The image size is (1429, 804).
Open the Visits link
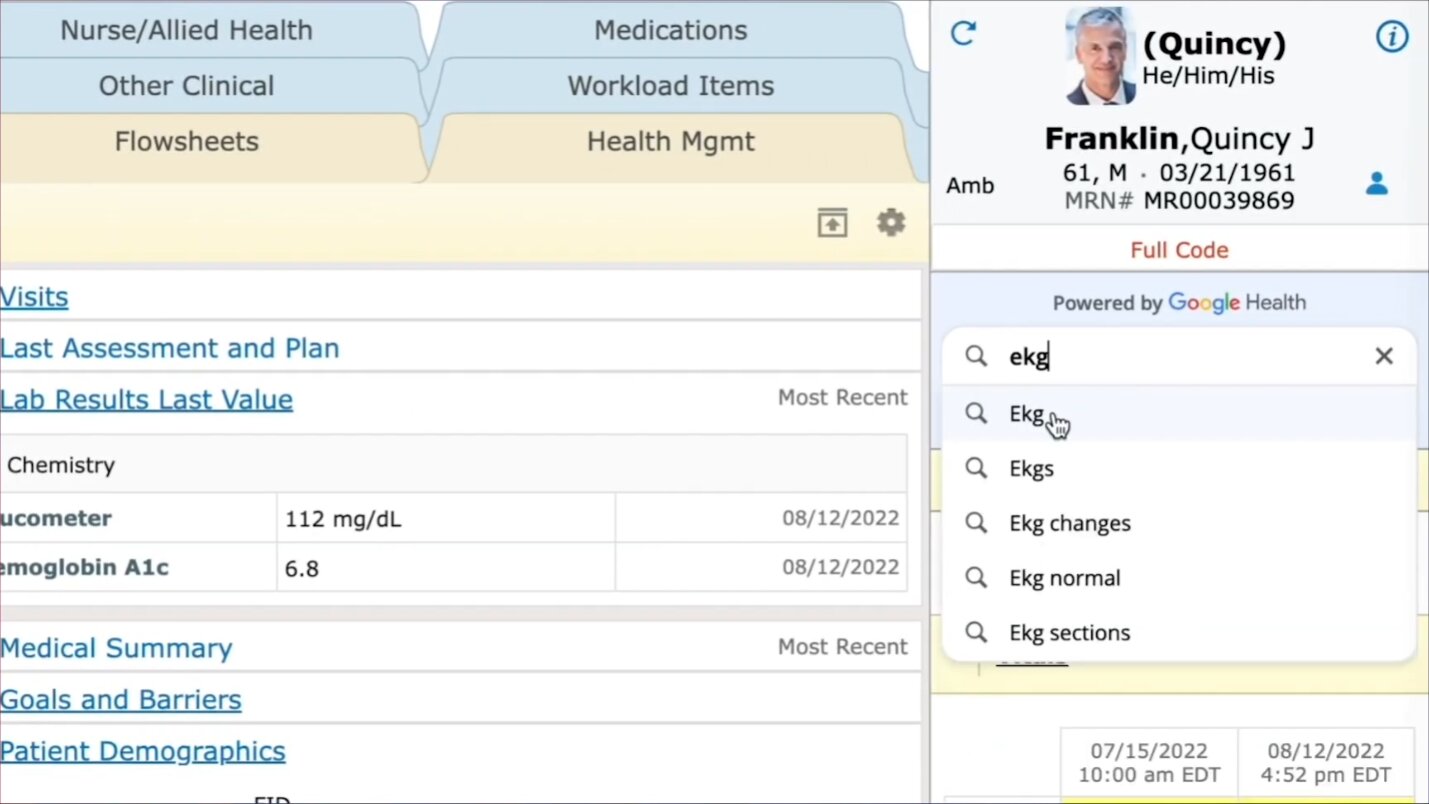[x=34, y=297]
